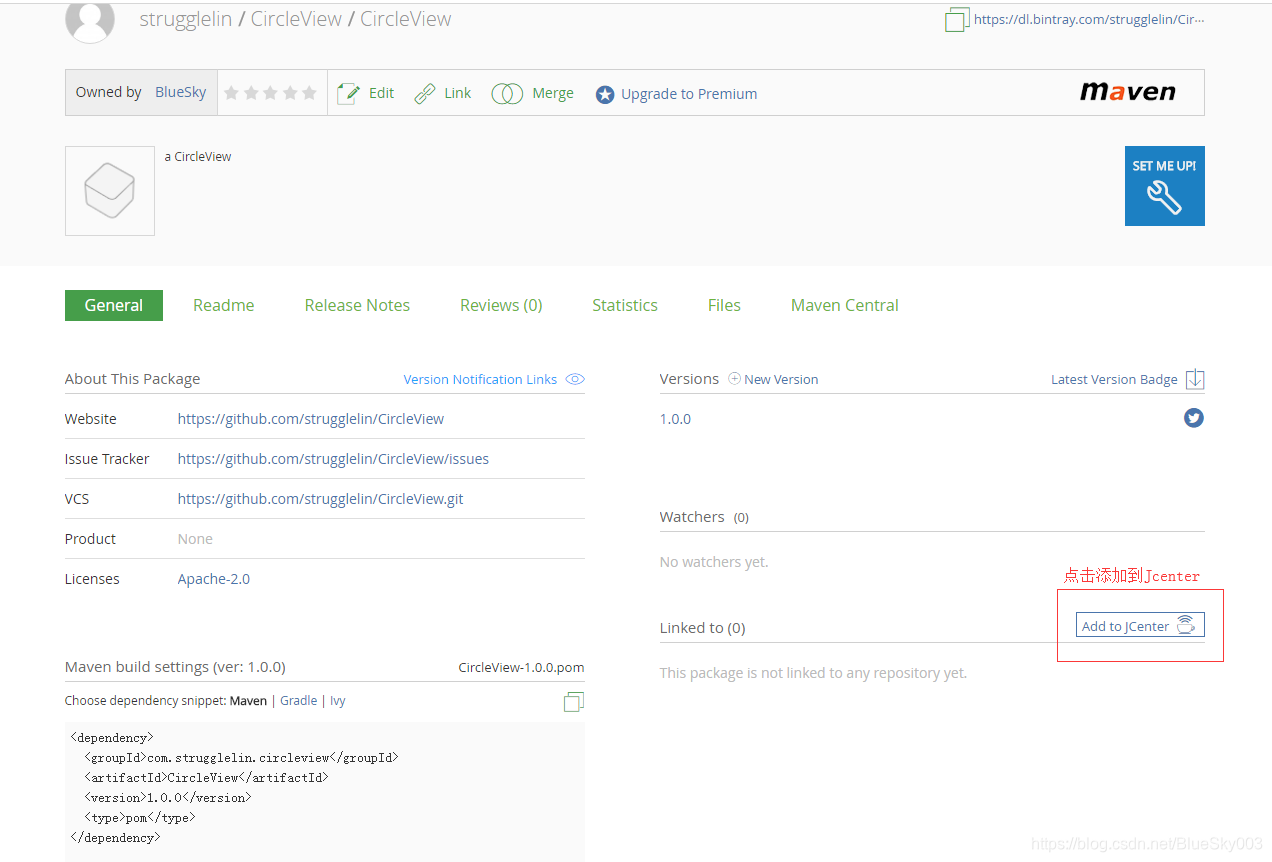Open the BlueSky owner link
Image resolution: width=1272 pixels, height=862 pixels.
point(181,92)
